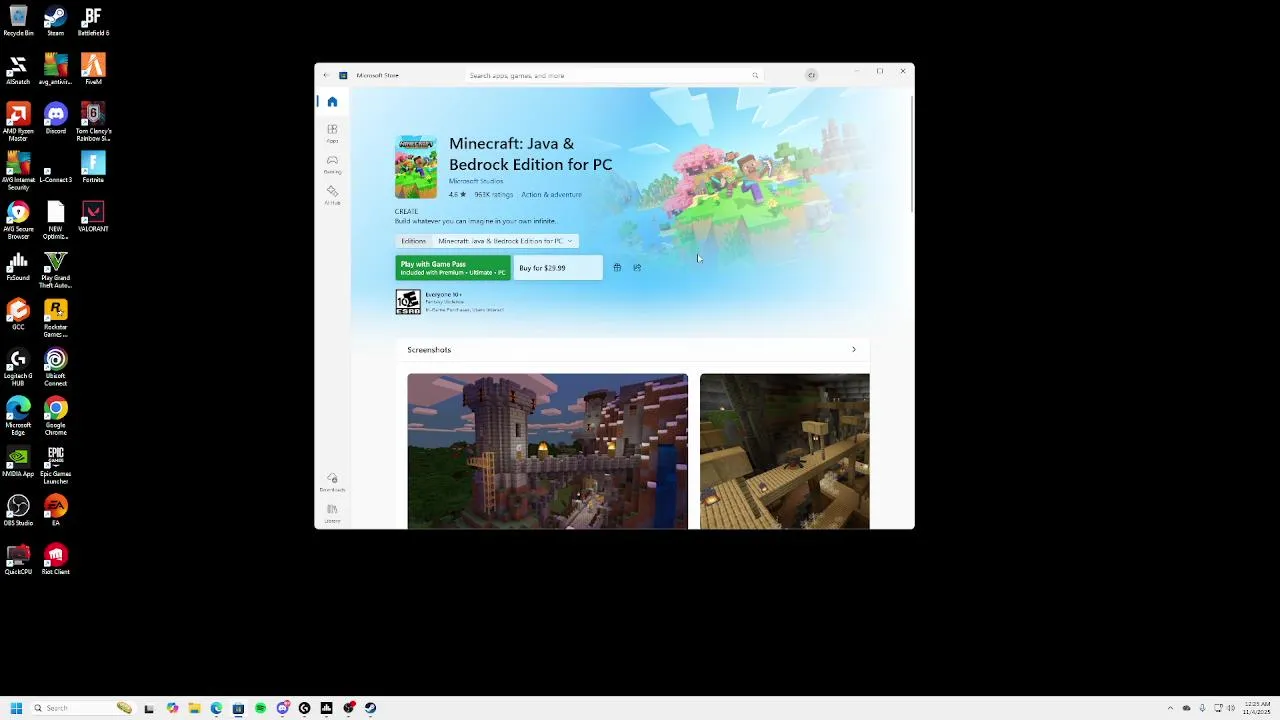
Task: Open Library in Store sidebar
Action: [332, 513]
